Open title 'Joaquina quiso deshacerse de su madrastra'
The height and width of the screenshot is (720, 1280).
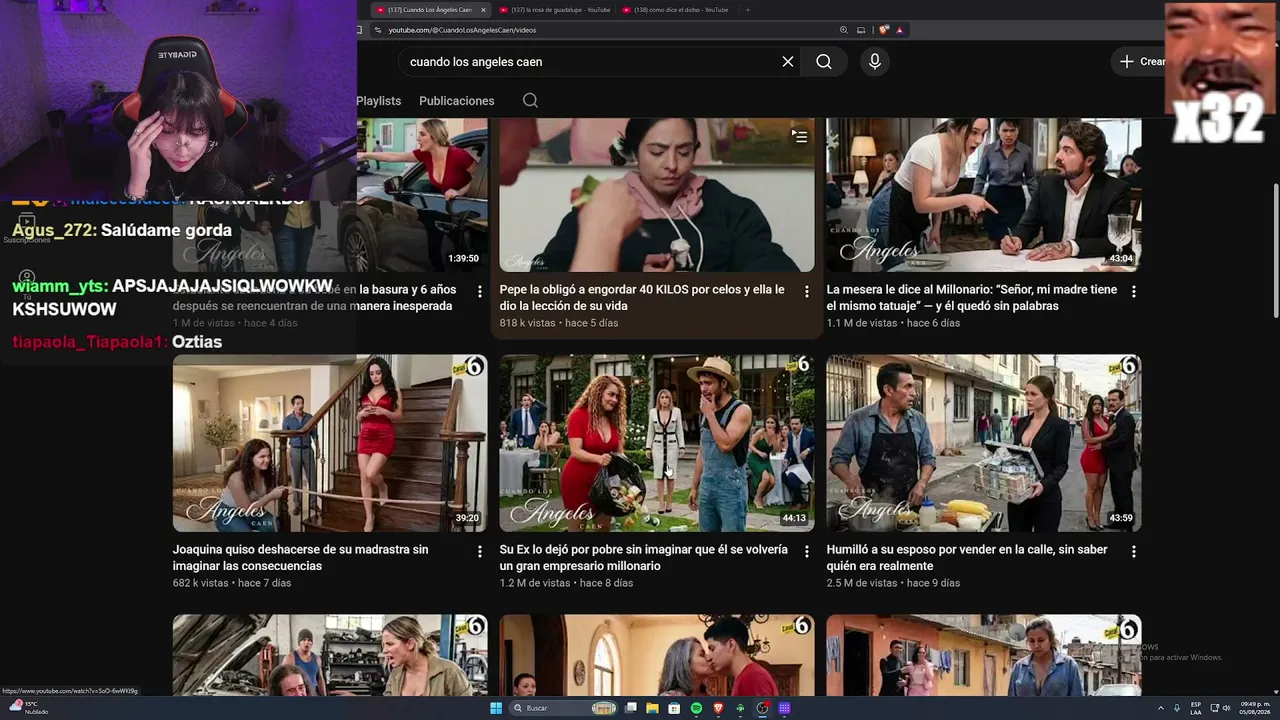click(300, 558)
